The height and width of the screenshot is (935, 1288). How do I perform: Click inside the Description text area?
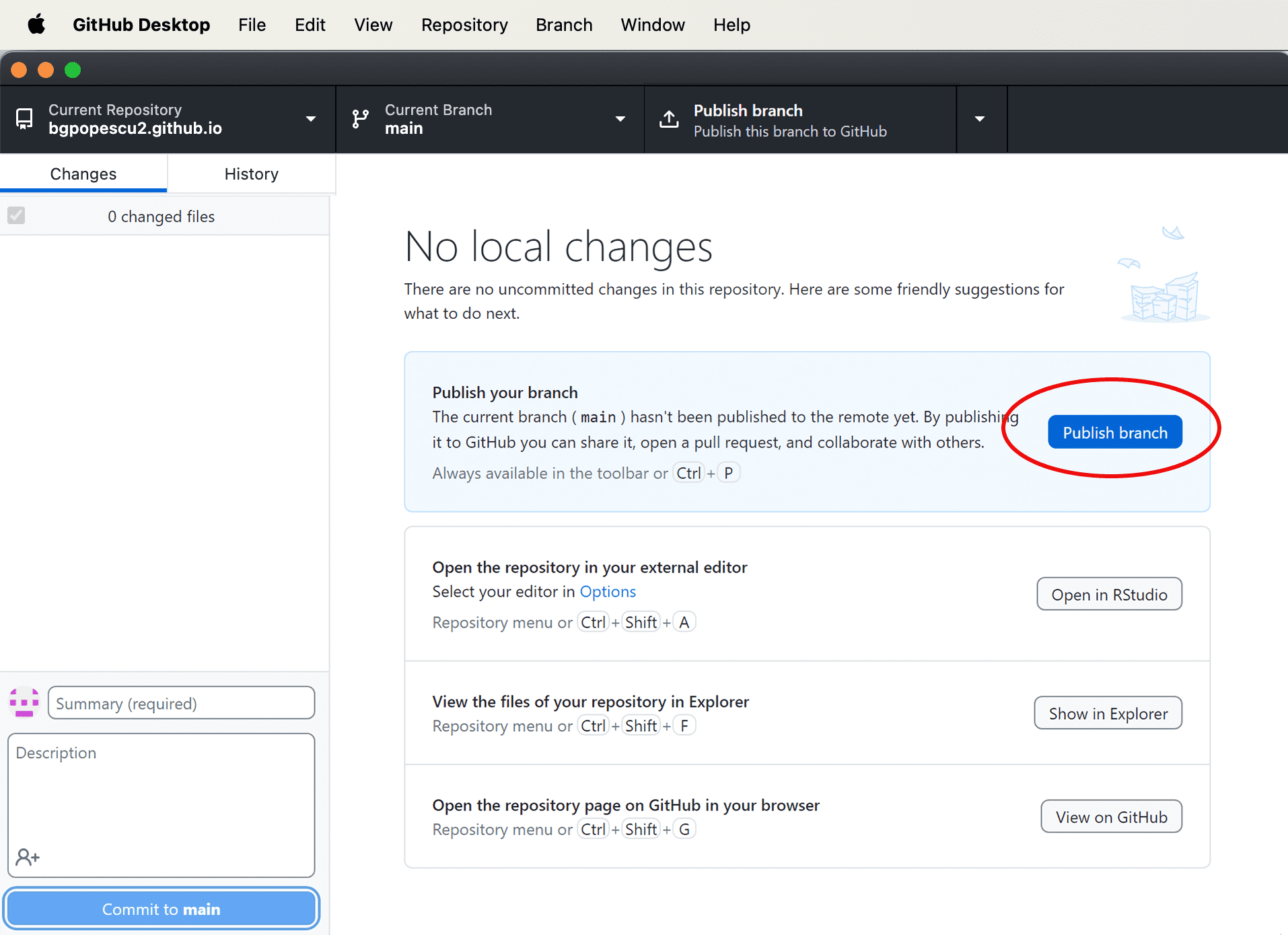point(161,794)
